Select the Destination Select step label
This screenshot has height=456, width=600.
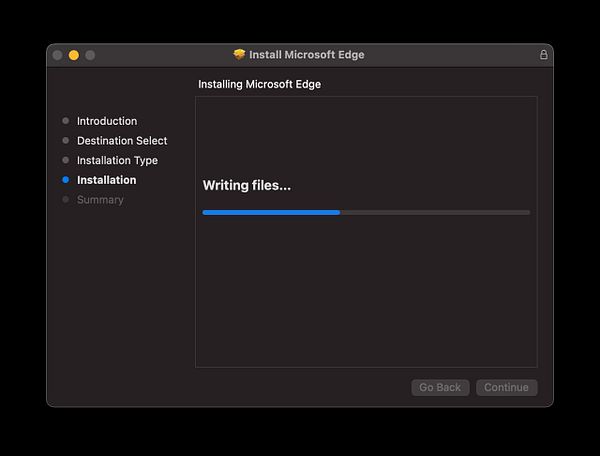(x=122, y=141)
